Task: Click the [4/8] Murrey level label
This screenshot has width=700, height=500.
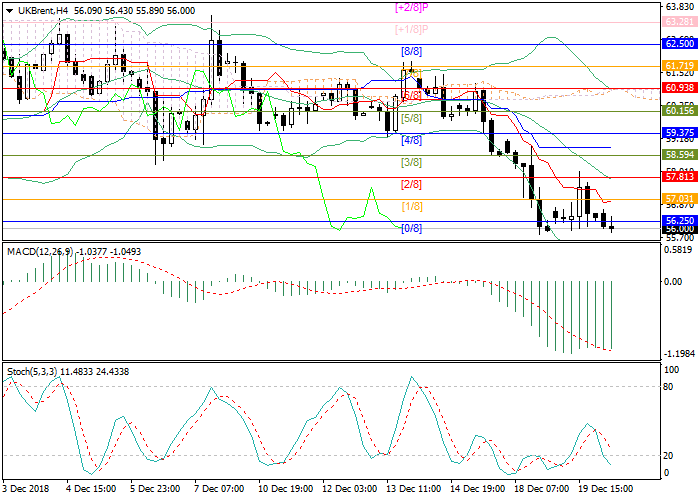Action: click(x=411, y=140)
